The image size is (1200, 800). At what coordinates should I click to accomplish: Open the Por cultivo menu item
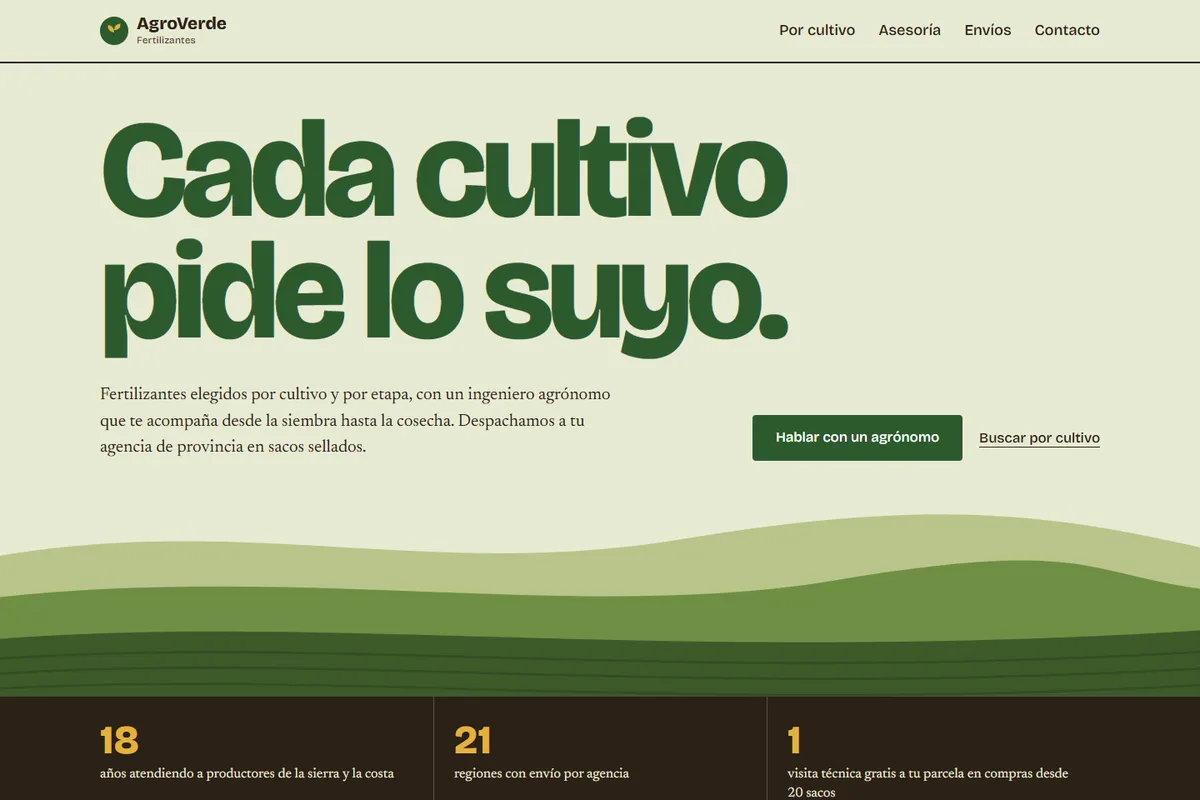click(817, 30)
